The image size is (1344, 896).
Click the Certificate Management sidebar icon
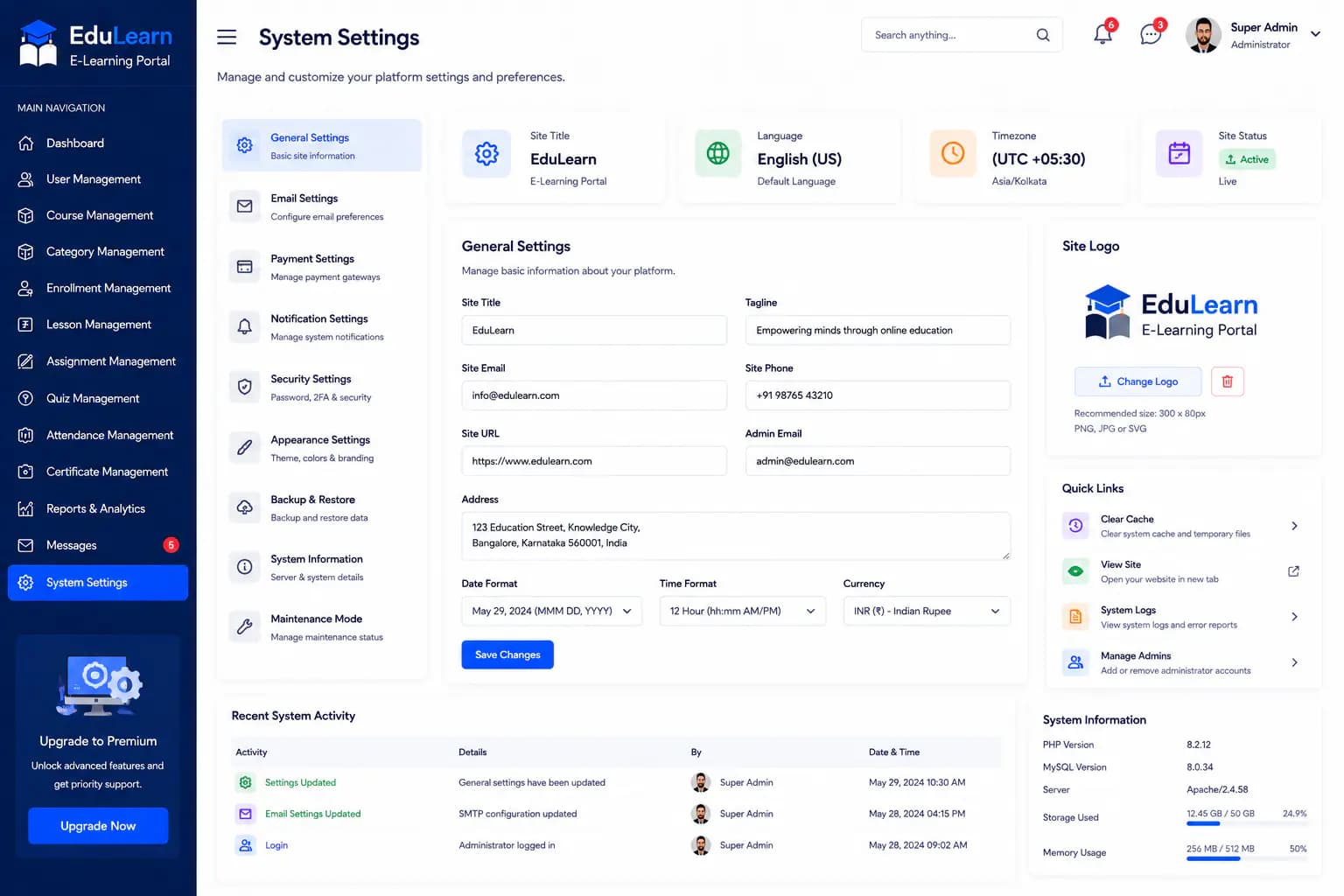(x=26, y=472)
